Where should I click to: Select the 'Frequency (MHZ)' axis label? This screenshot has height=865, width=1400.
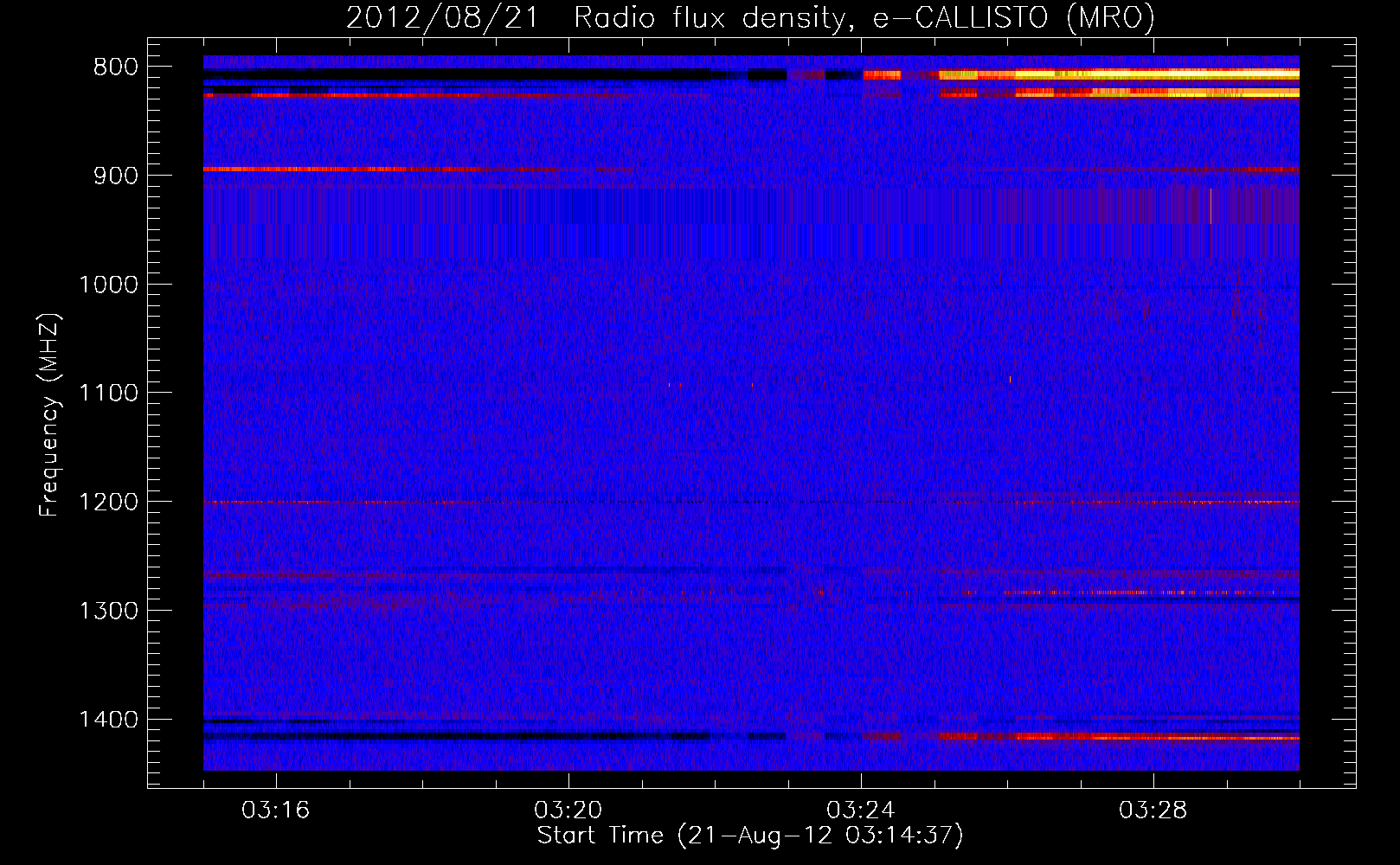[49, 415]
